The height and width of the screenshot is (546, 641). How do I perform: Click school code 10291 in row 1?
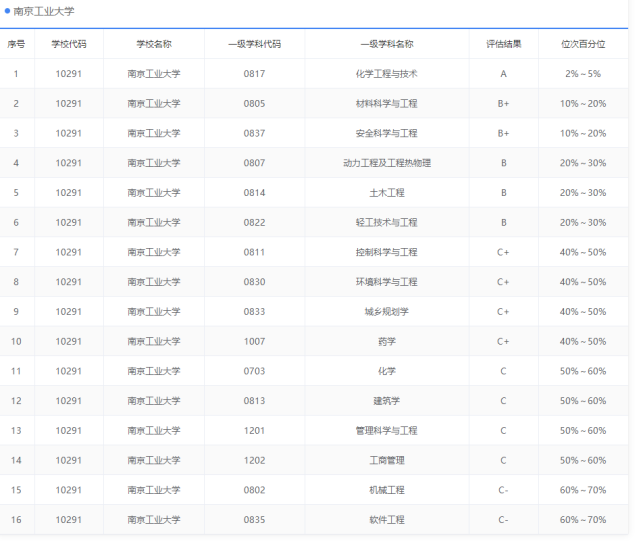pos(69,74)
